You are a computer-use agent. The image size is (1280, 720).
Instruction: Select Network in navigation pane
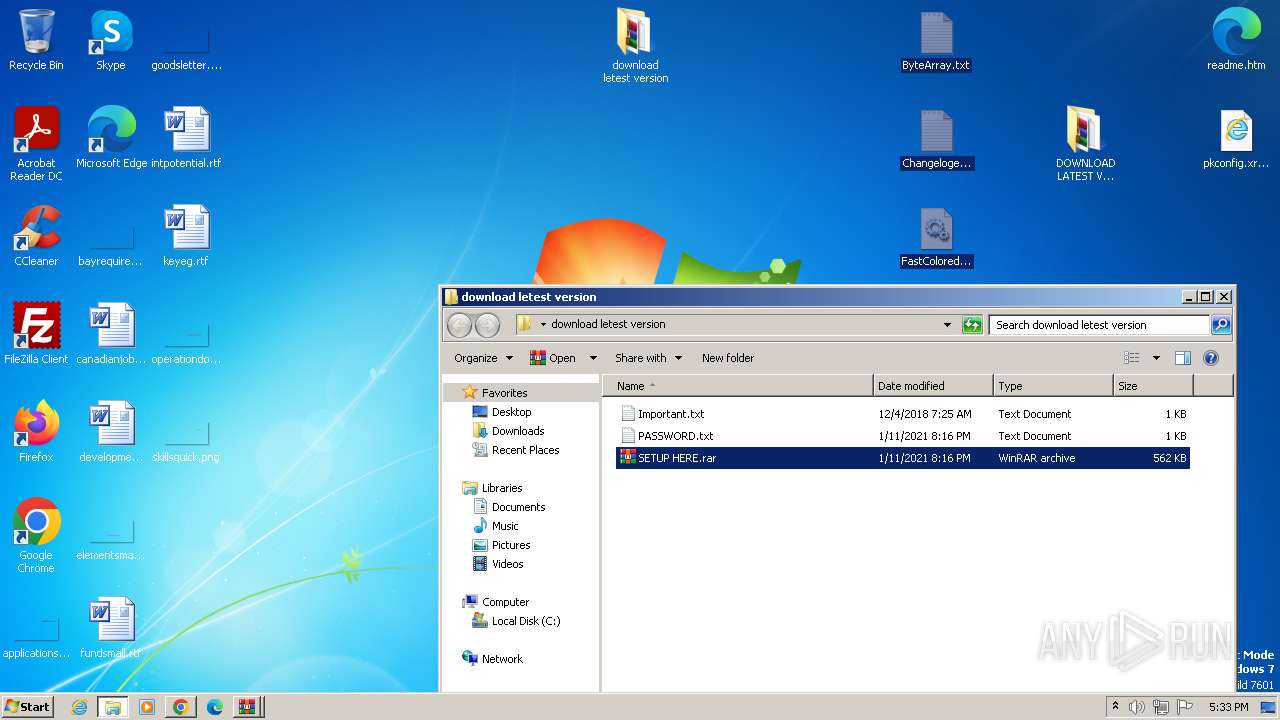pos(502,659)
